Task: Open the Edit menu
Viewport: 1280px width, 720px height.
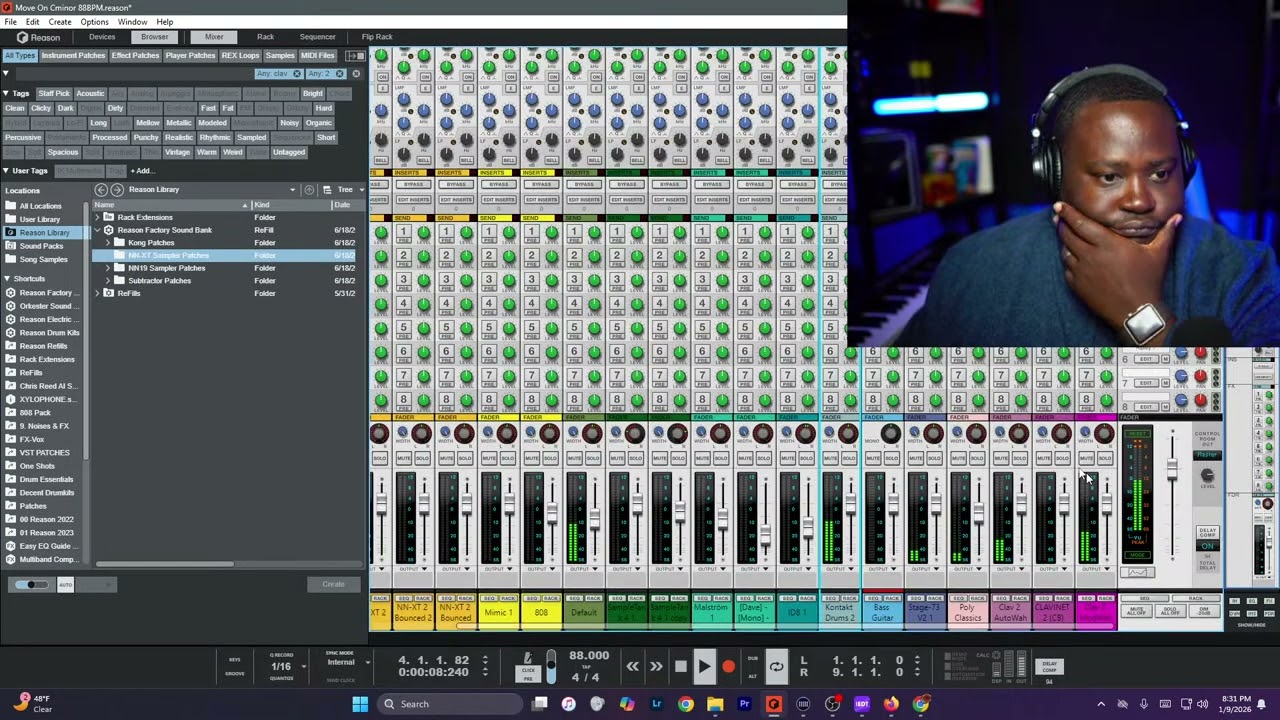Action: point(33,22)
